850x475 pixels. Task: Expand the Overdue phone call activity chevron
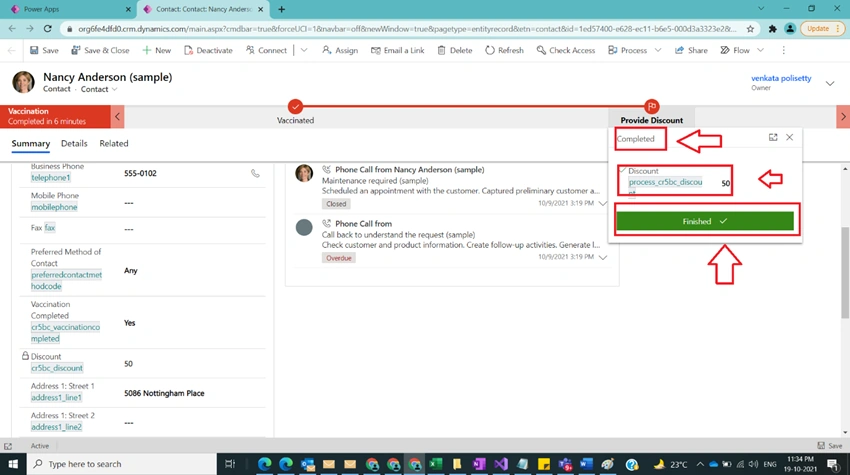tap(603, 257)
